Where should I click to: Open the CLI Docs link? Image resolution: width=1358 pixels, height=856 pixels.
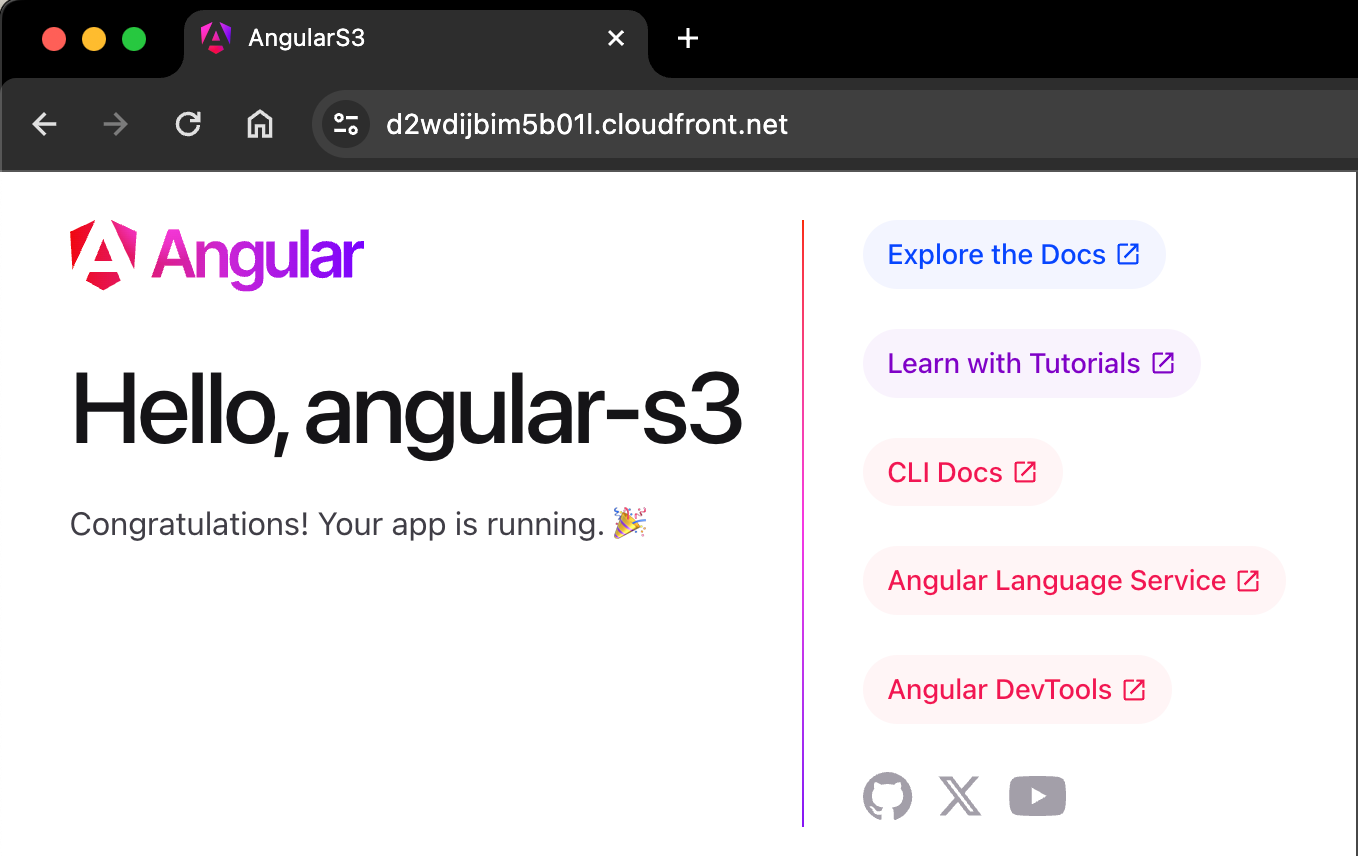coord(962,472)
